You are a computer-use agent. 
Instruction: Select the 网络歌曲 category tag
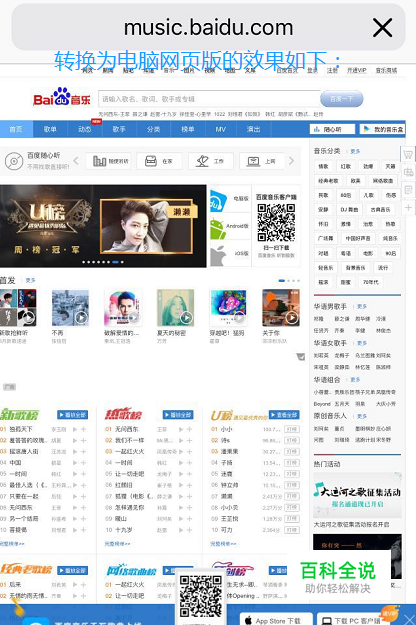[383, 181]
